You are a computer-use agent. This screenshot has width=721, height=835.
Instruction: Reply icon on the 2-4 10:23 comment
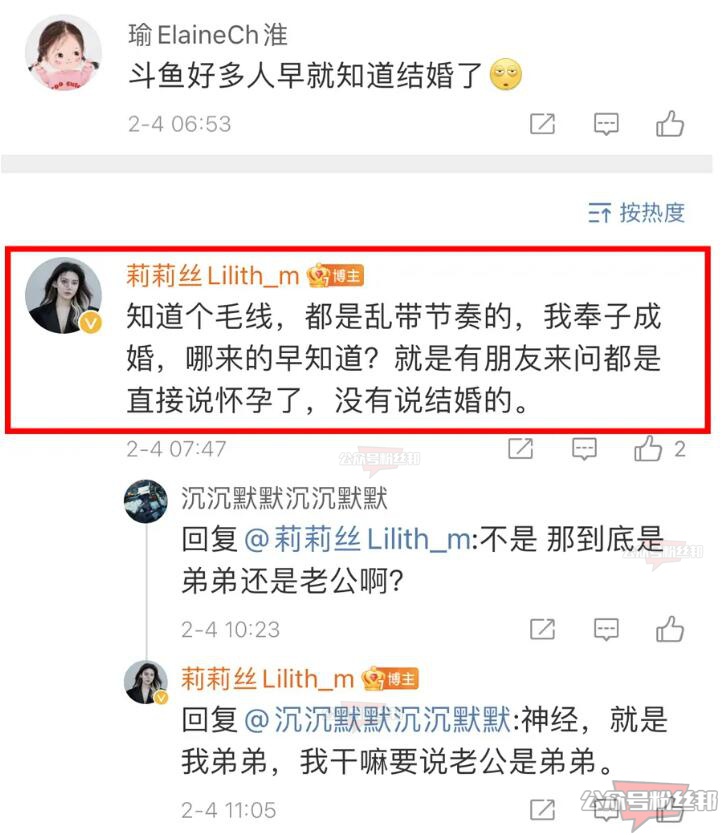click(x=607, y=629)
